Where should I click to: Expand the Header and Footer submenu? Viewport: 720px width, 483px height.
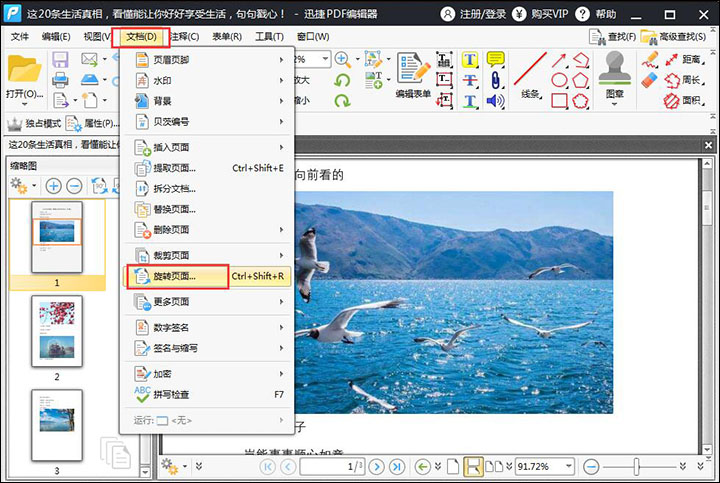pos(207,60)
